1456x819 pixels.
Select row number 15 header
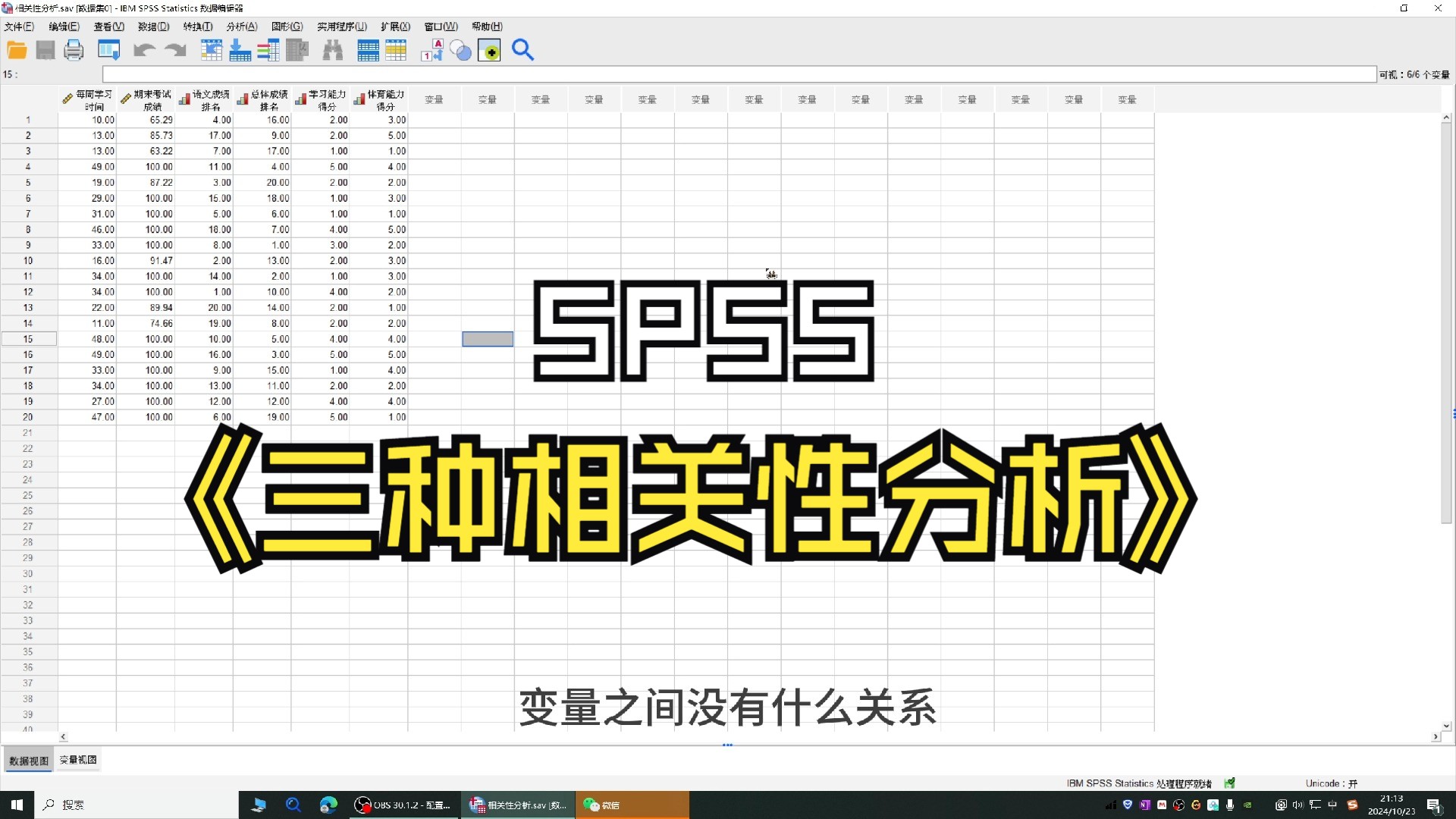[x=28, y=339]
